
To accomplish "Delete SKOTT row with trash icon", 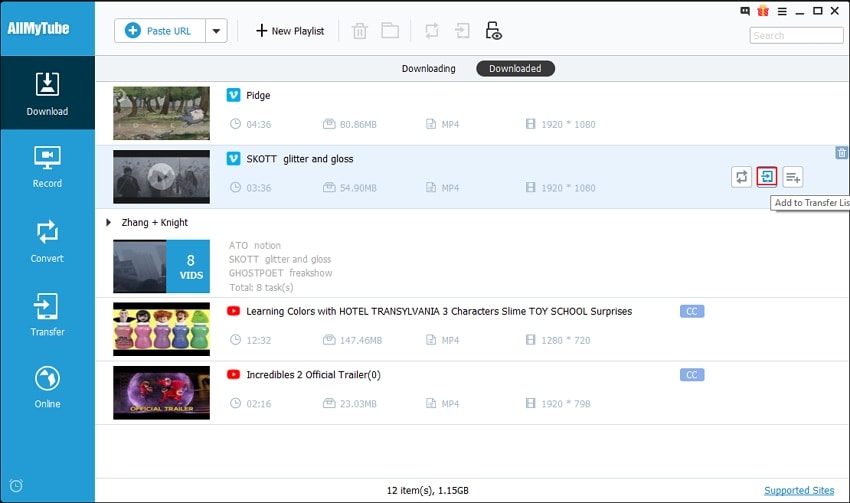I will [841, 153].
